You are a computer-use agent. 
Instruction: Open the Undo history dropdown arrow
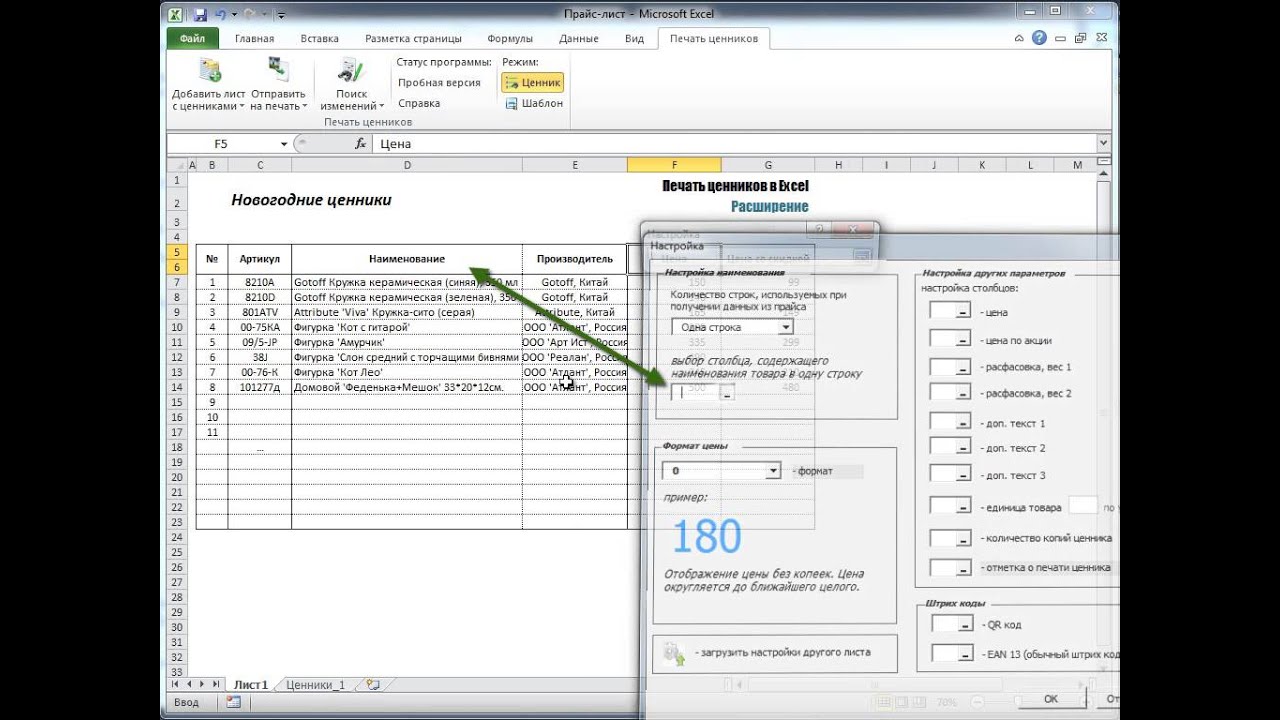coord(234,15)
